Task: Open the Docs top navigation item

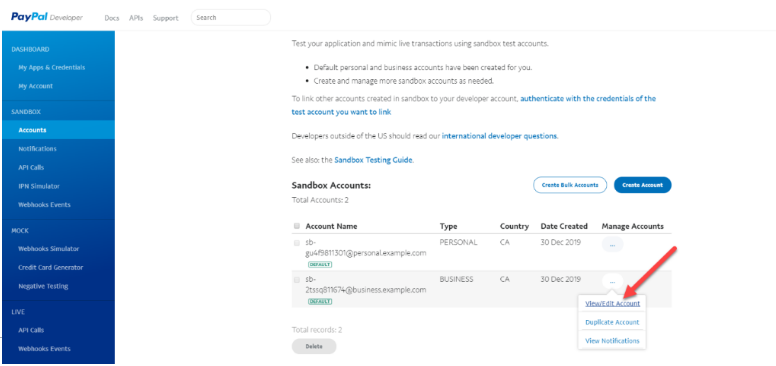Action: coord(112,18)
